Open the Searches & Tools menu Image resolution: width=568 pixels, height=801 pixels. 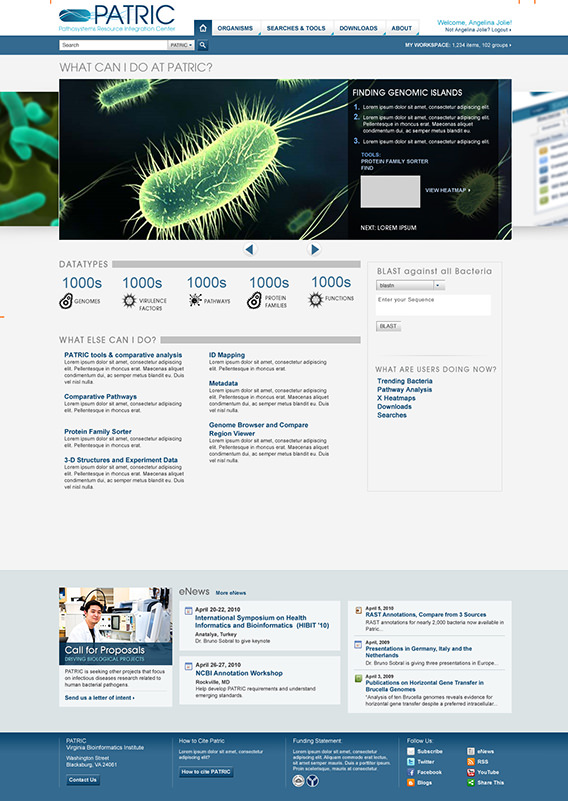click(296, 28)
